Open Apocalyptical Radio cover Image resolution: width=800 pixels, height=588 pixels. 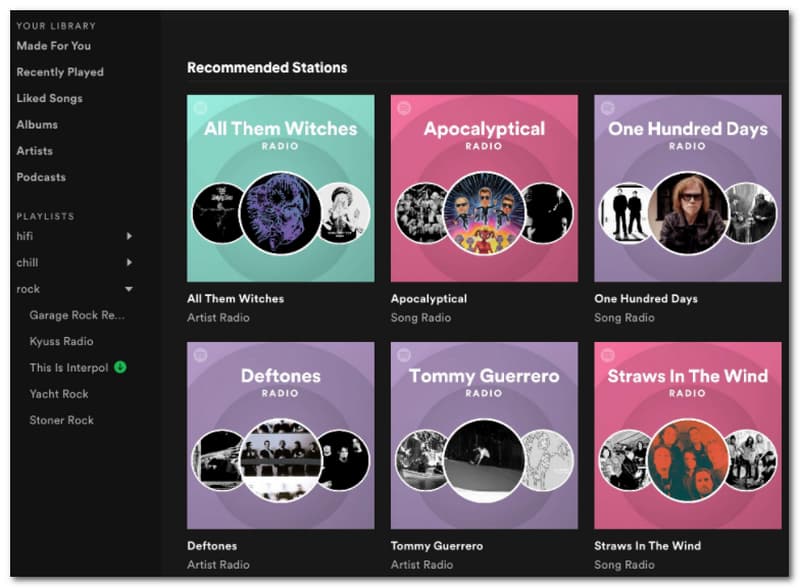point(484,188)
